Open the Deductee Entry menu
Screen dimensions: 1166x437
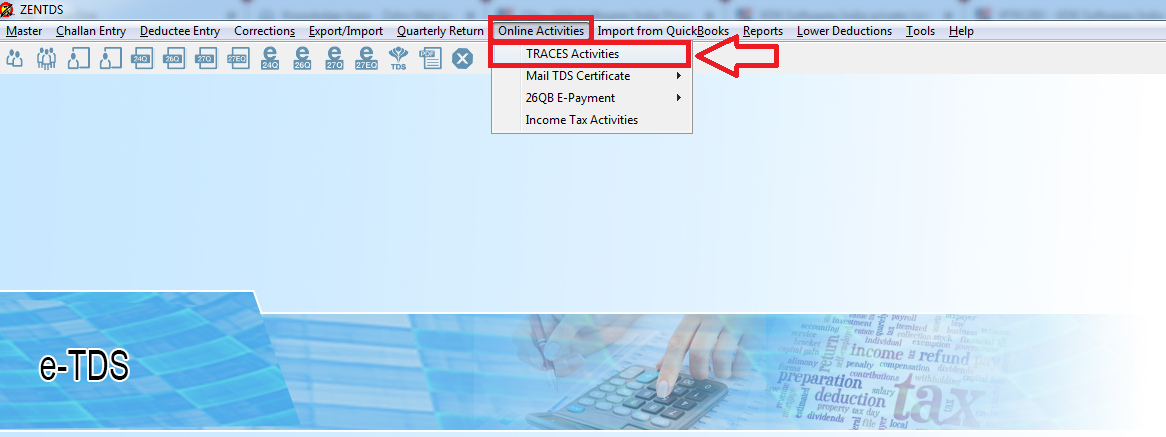coord(180,31)
